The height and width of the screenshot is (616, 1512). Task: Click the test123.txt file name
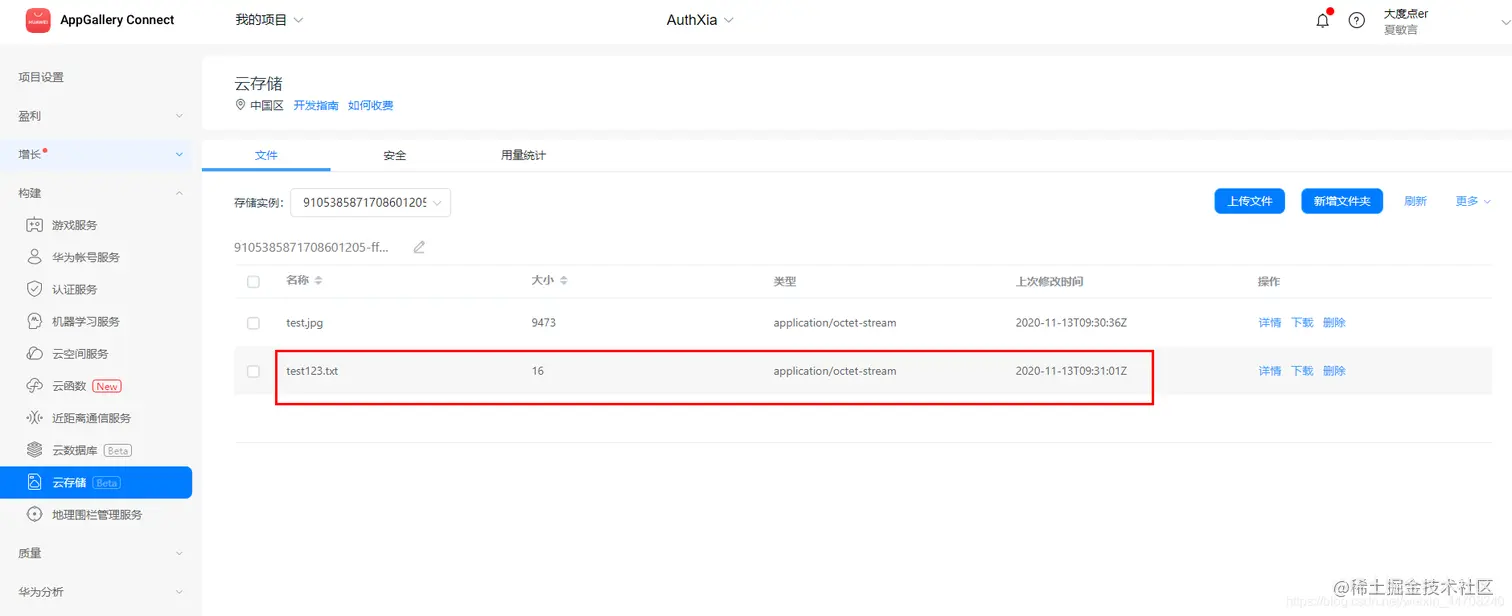312,371
